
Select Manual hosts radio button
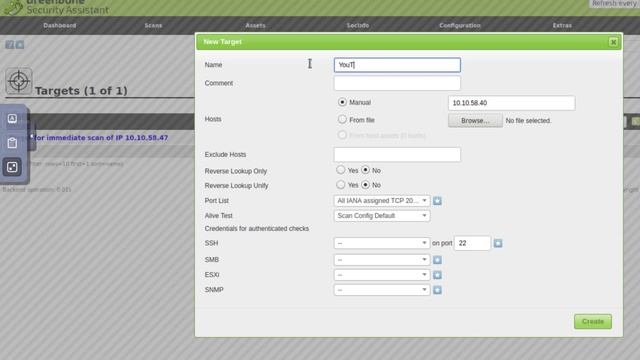coord(342,102)
